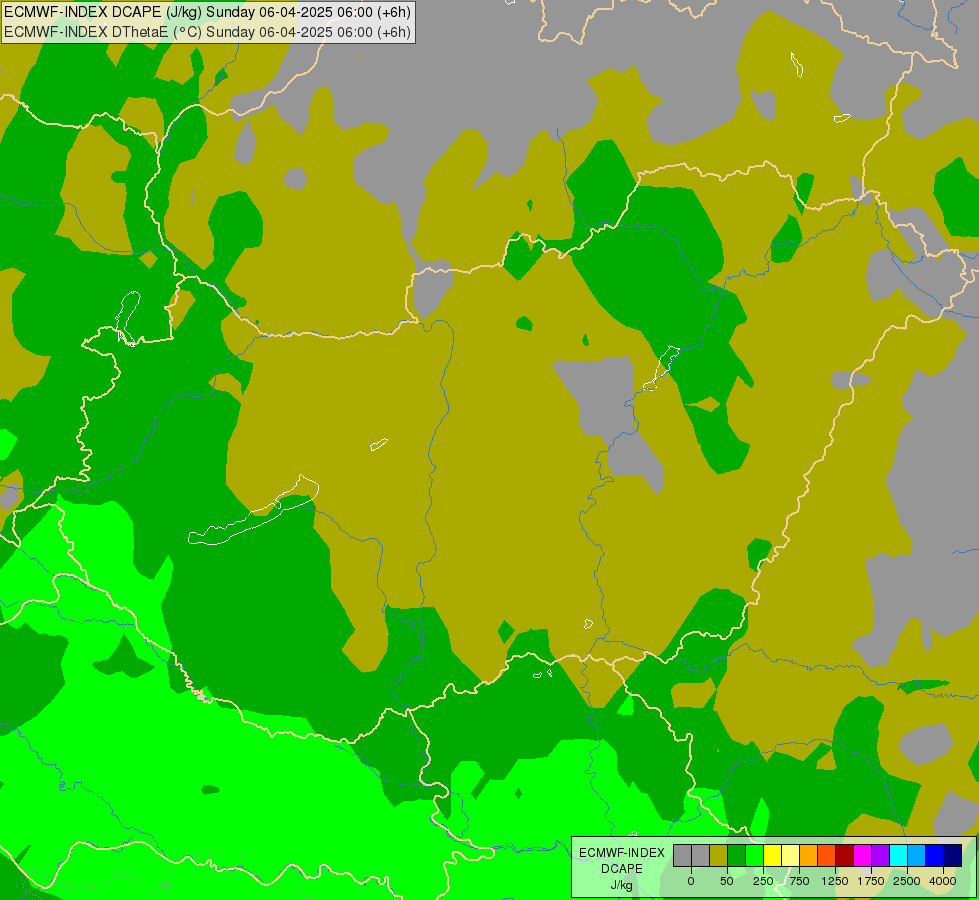The height and width of the screenshot is (900, 979).
Task: Pick the orange legend swatch
Action: 809,855
